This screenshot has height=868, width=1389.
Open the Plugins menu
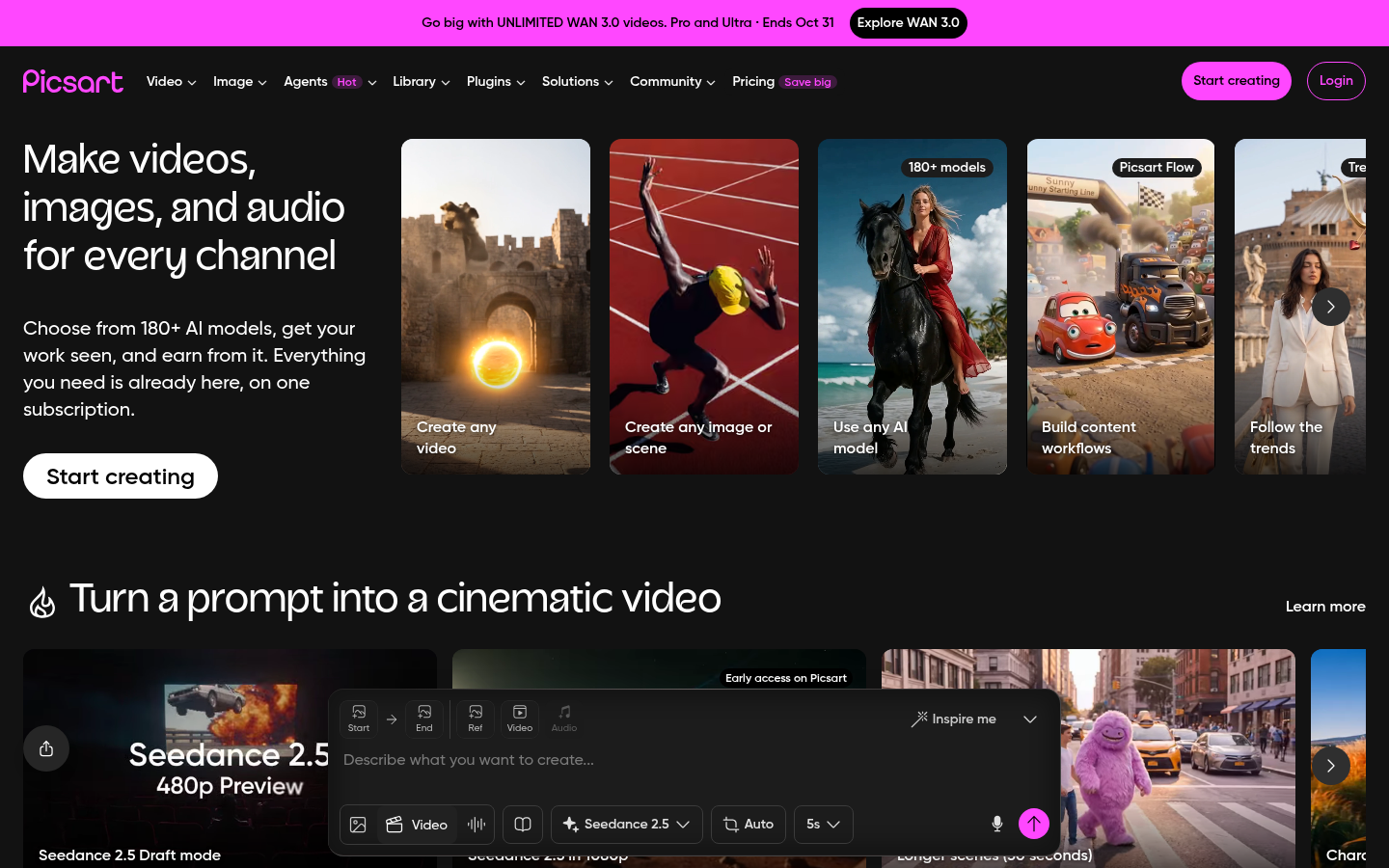tap(496, 82)
